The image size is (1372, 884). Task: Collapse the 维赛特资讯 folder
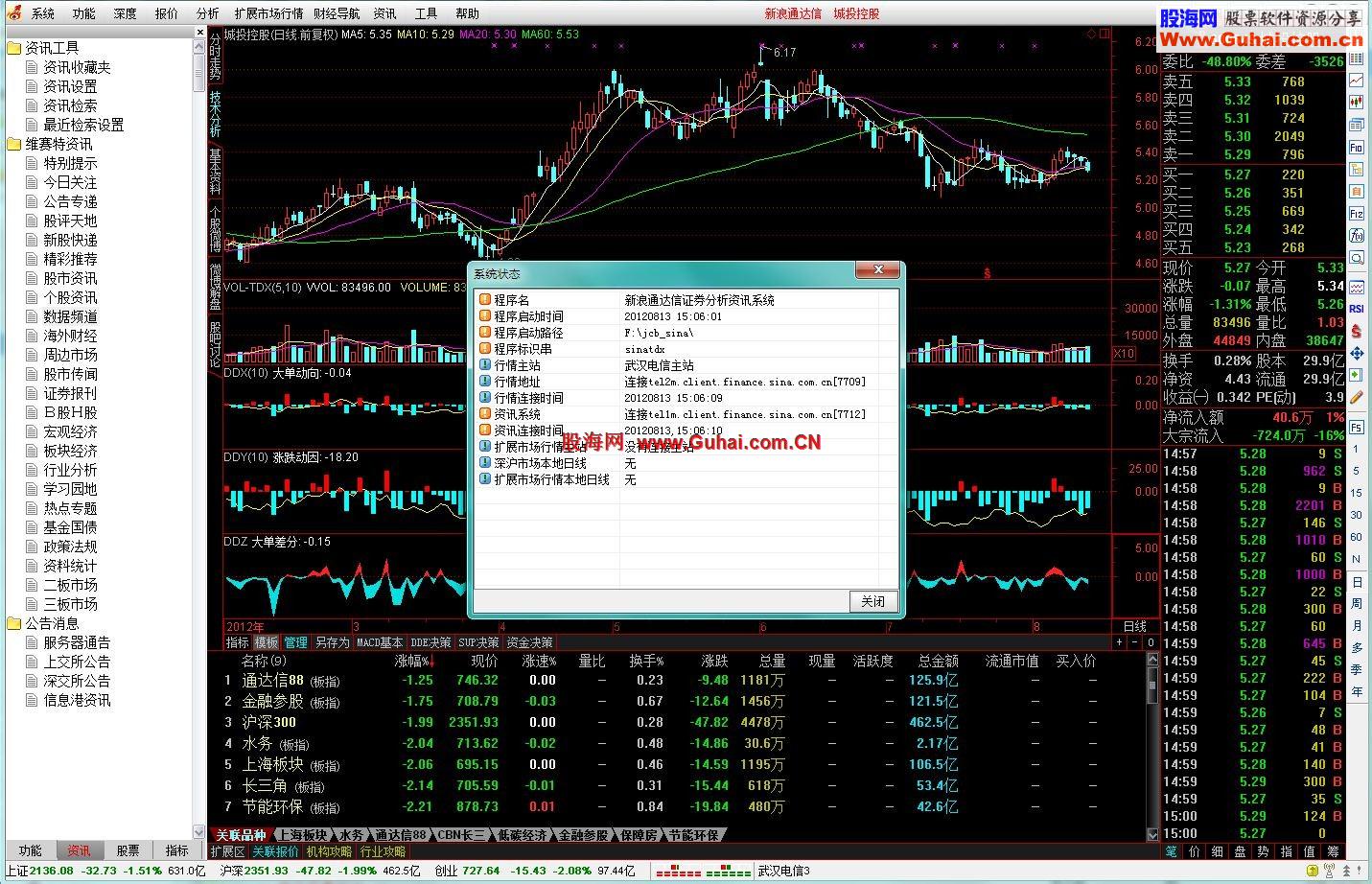tap(58, 144)
